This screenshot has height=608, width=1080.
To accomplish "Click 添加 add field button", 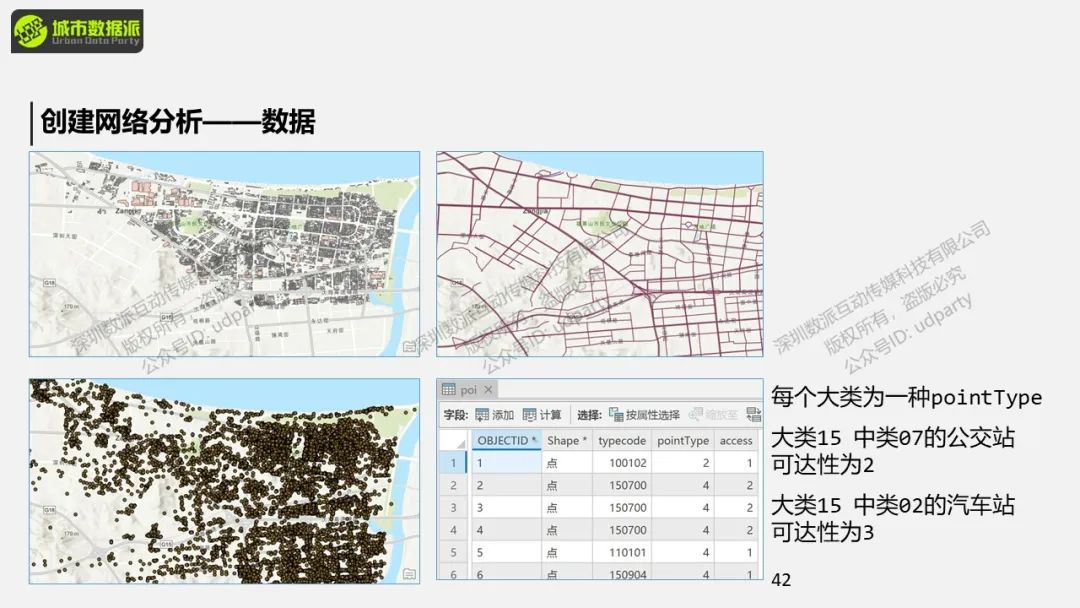I will pos(495,415).
